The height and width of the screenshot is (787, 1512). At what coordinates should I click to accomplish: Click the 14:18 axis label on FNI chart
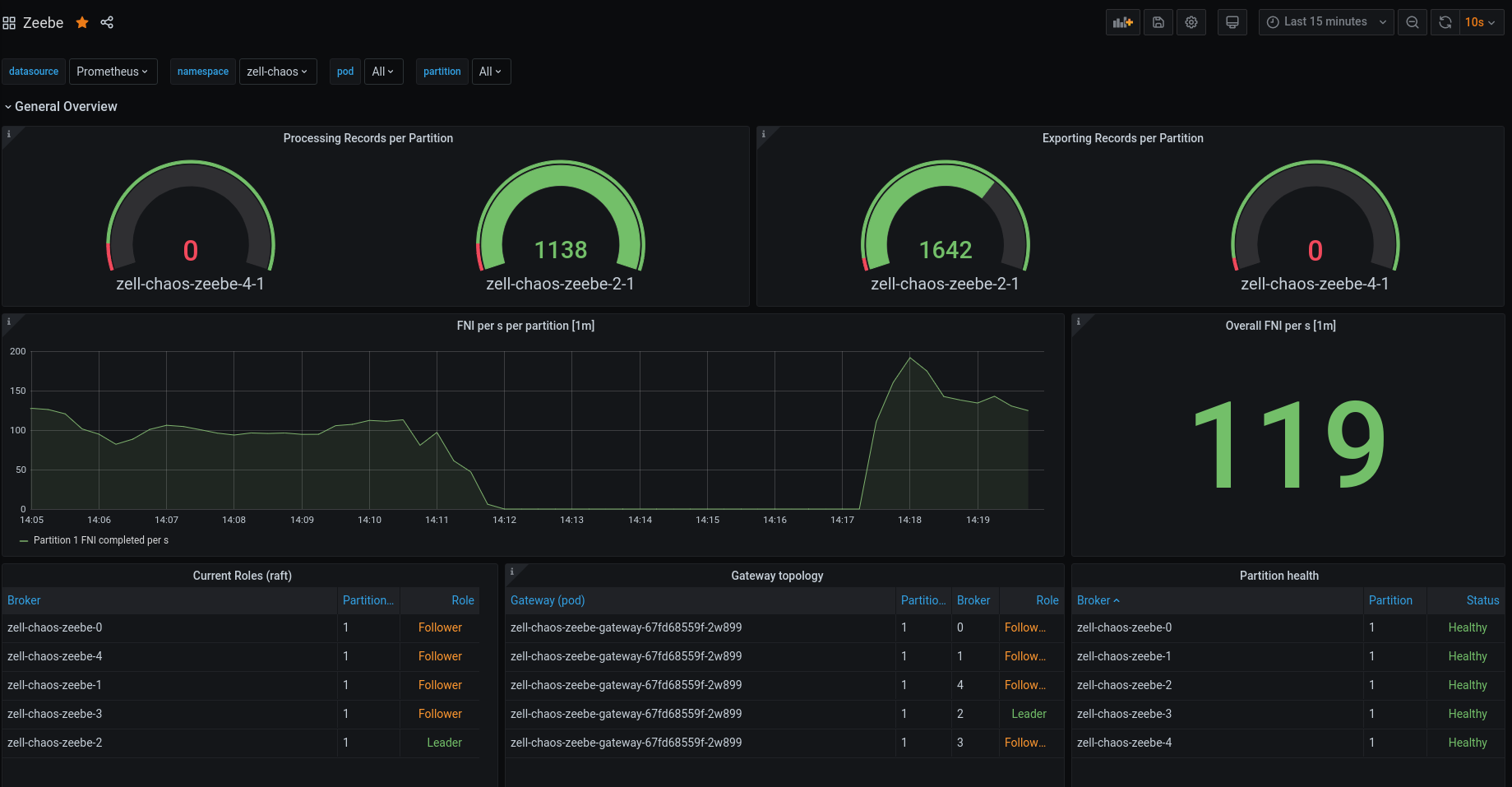click(909, 520)
